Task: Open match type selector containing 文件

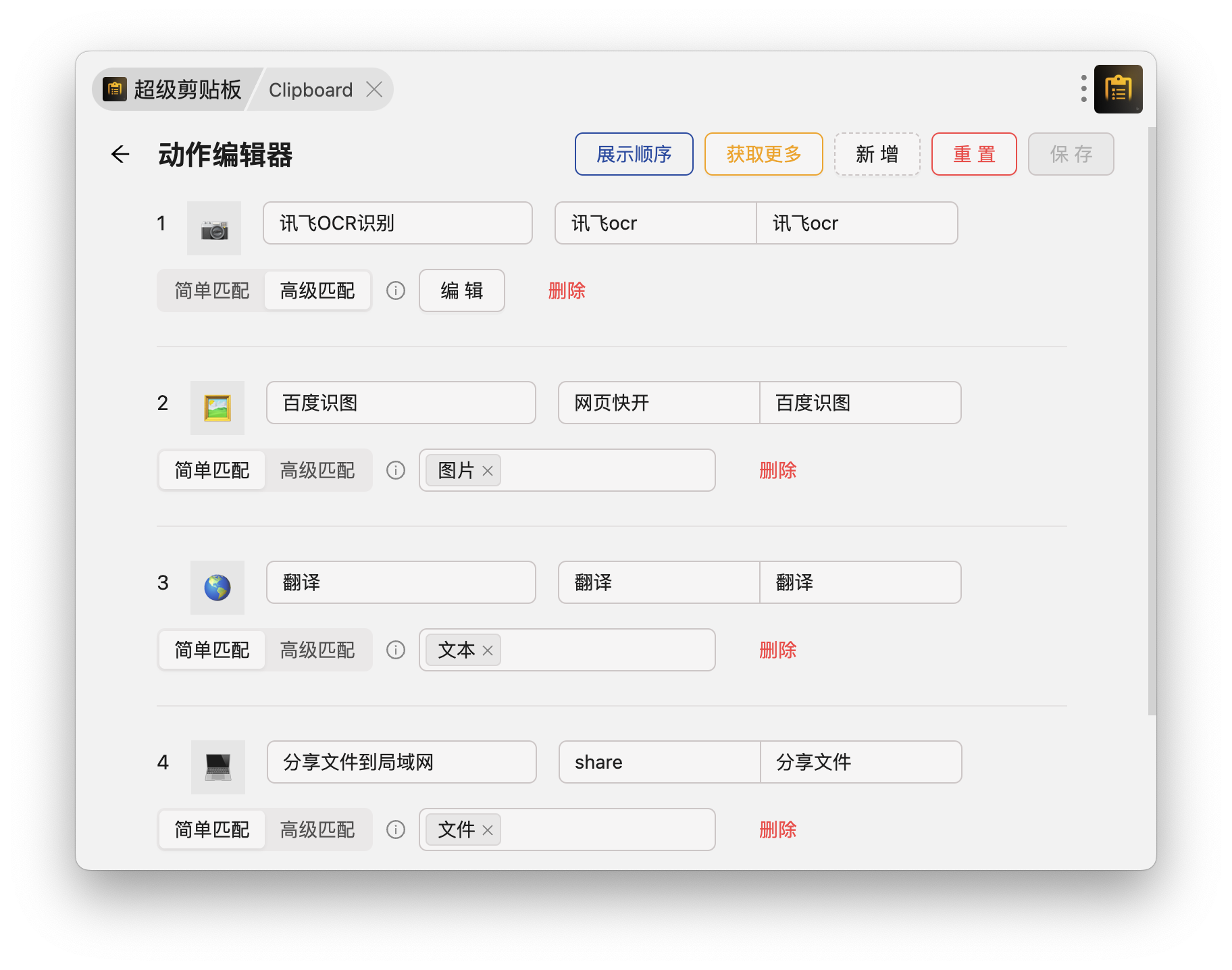Action: (567, 829)
